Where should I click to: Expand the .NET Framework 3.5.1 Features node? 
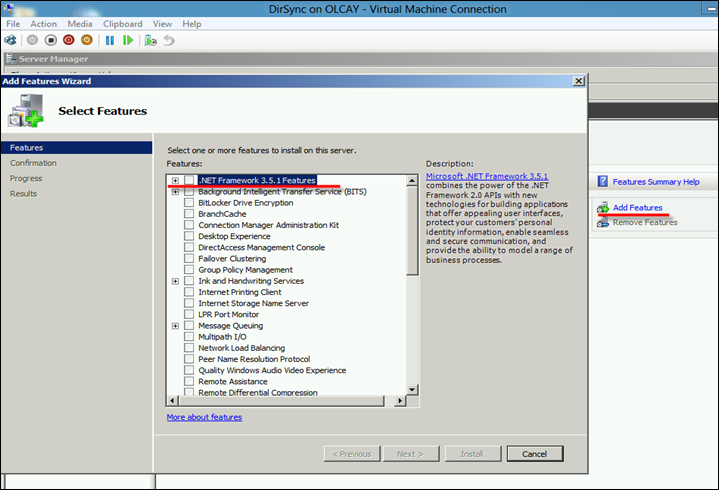(x=175, y=181)
